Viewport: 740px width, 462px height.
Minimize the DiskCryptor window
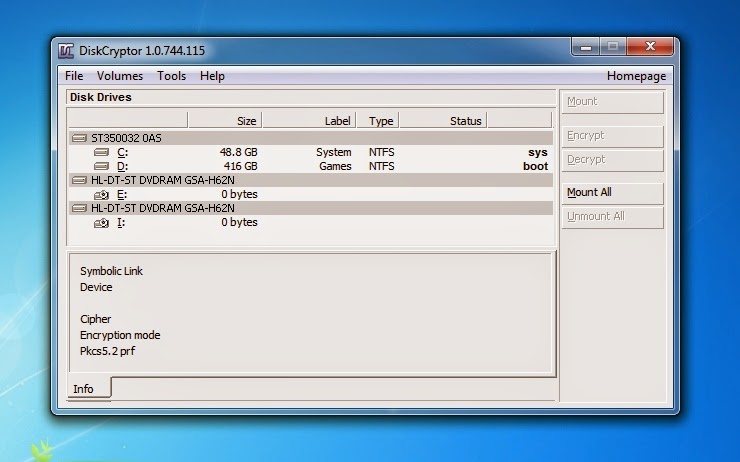click(586, 47)
